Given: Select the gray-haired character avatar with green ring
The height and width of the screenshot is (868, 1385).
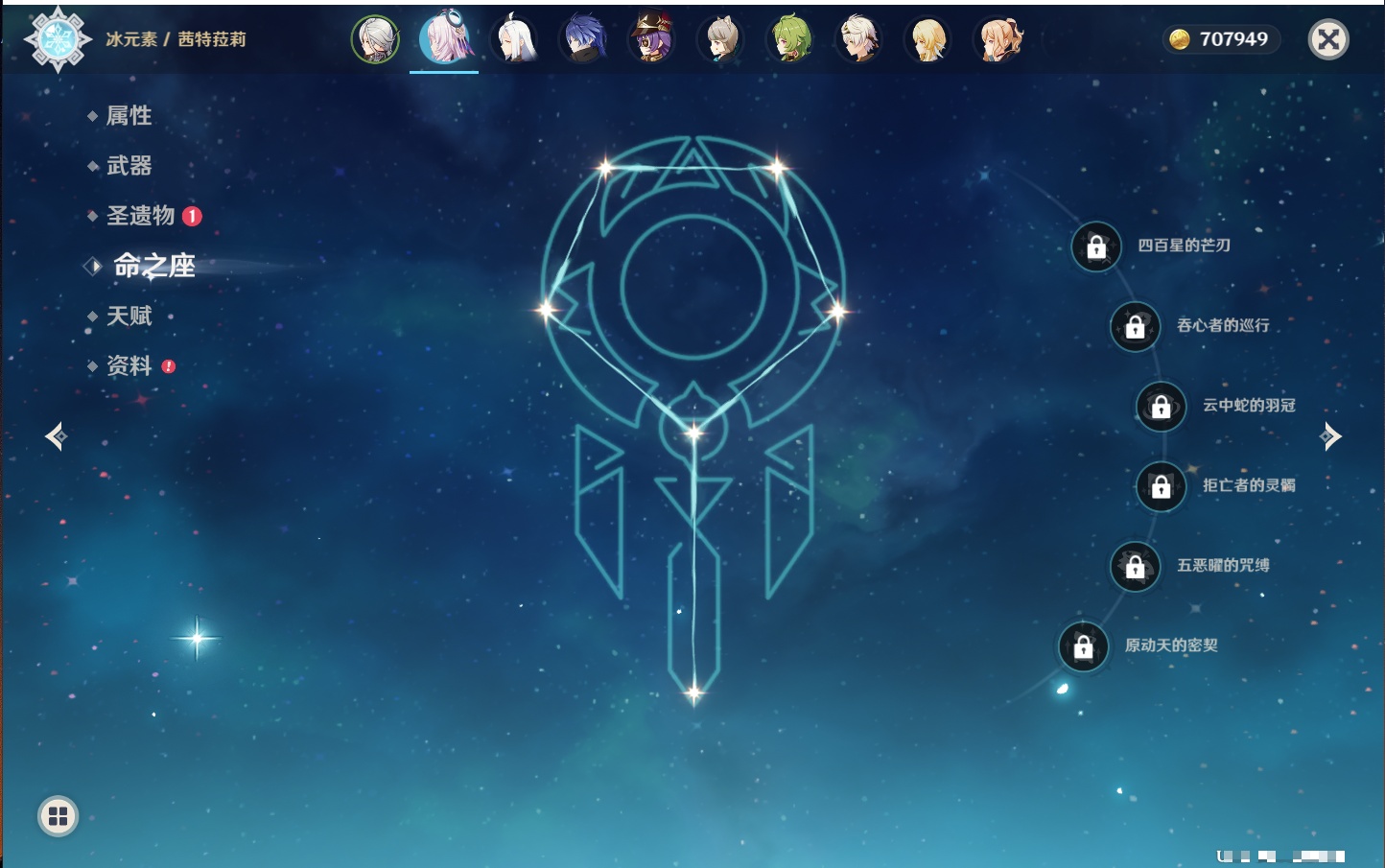Looking at the screenshot, I should tap(375, 39).
